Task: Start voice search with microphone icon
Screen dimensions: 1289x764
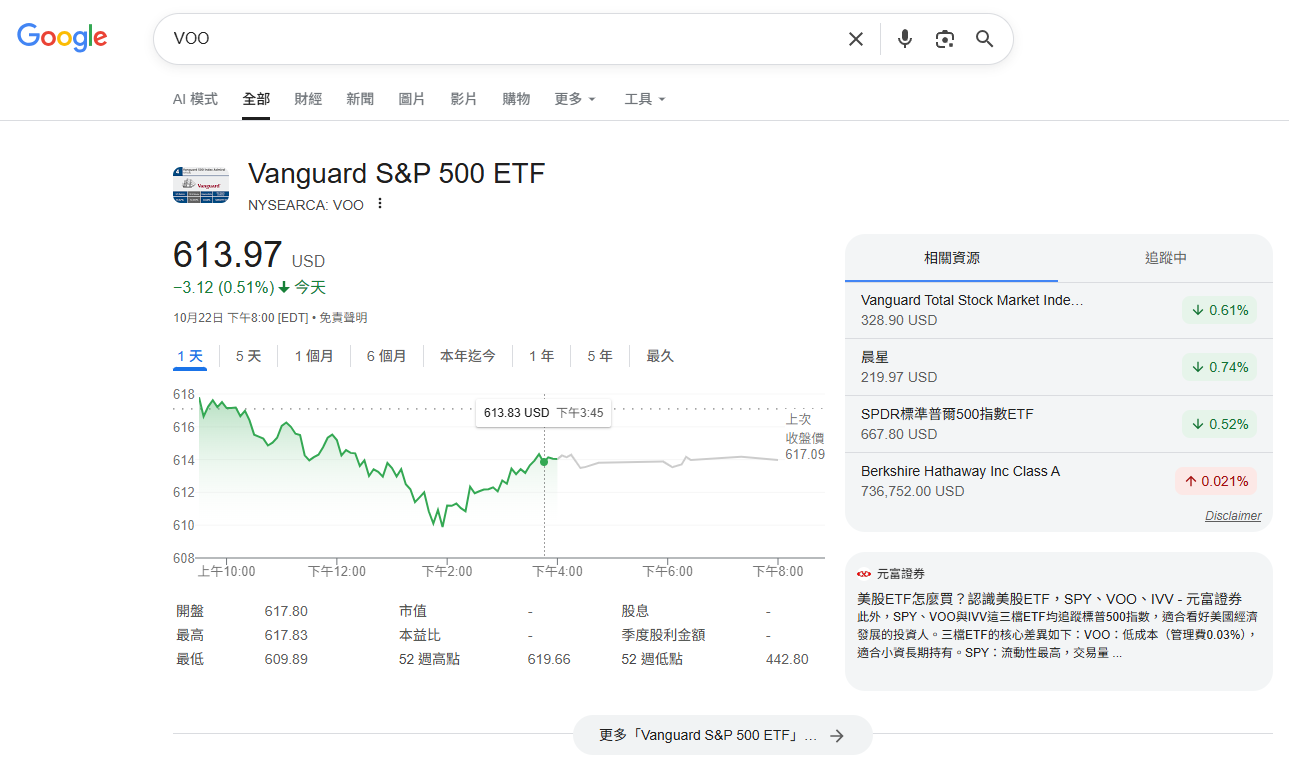Action: pyautogui.click(x=904, y=39)
